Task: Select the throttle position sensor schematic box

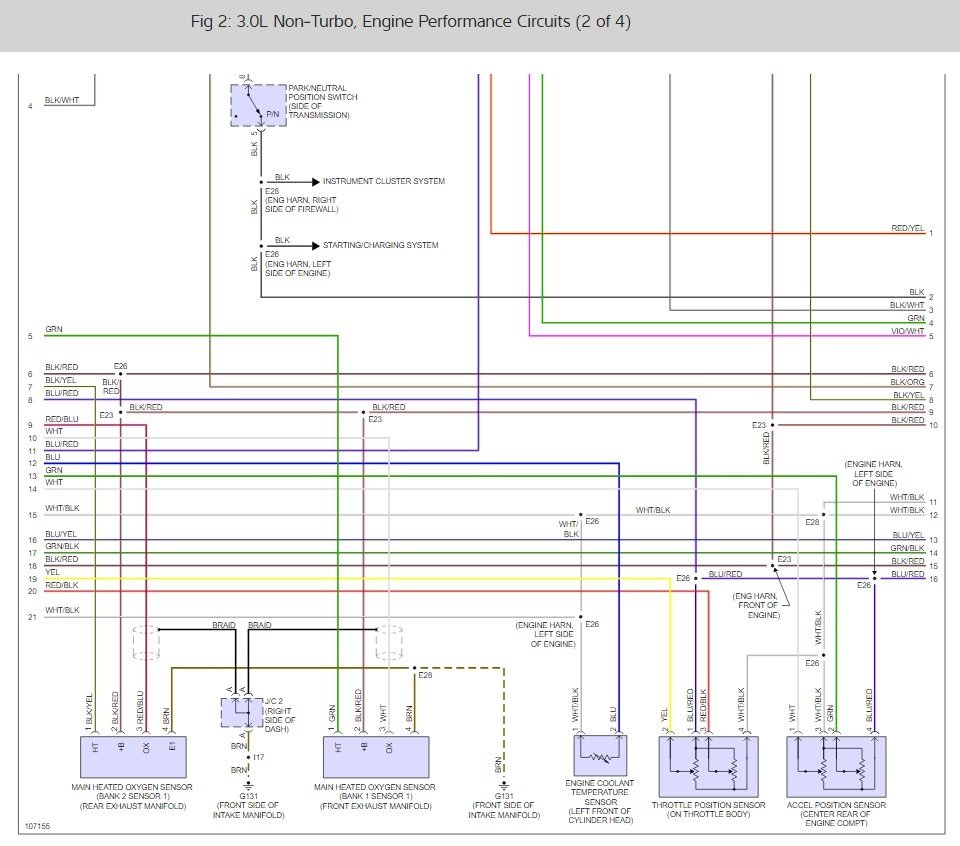Action: click(x=708, y=766)
